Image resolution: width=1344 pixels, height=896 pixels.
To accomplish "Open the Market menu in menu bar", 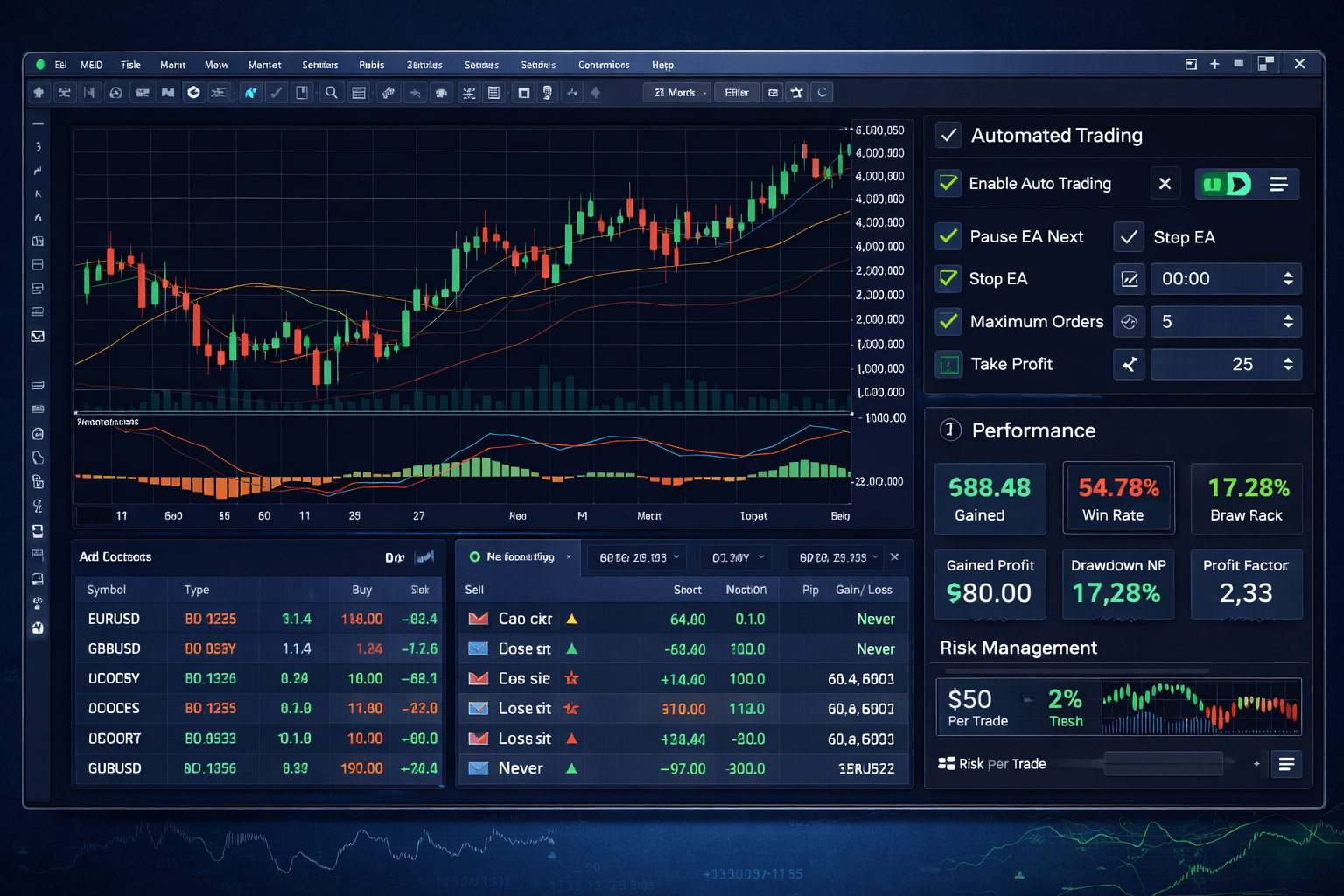I will pos(264,65).
